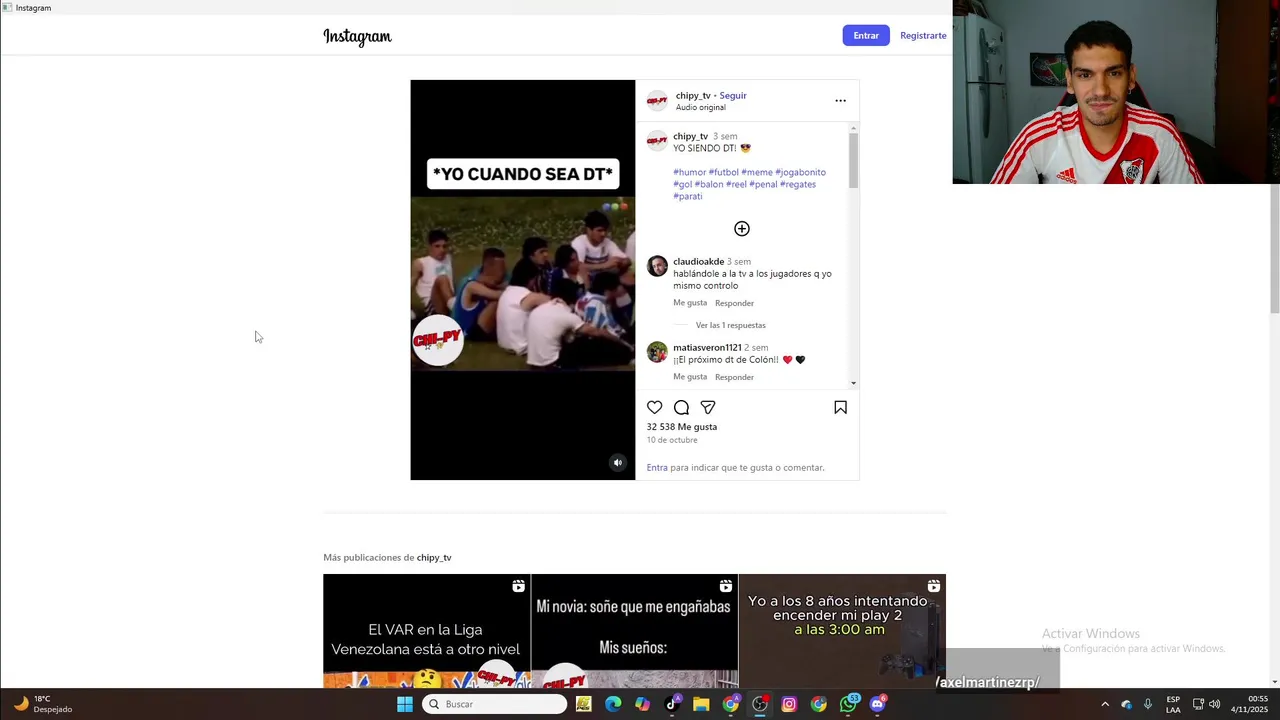Click the #meme hashtag
The image size is (1280, 720).
[757, 172]
